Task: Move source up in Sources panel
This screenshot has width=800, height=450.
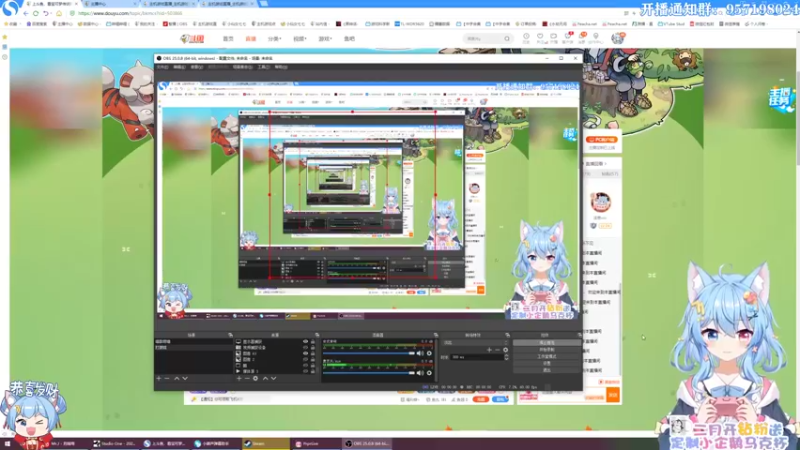Action: pyautogui.click(x=265, y=379)
